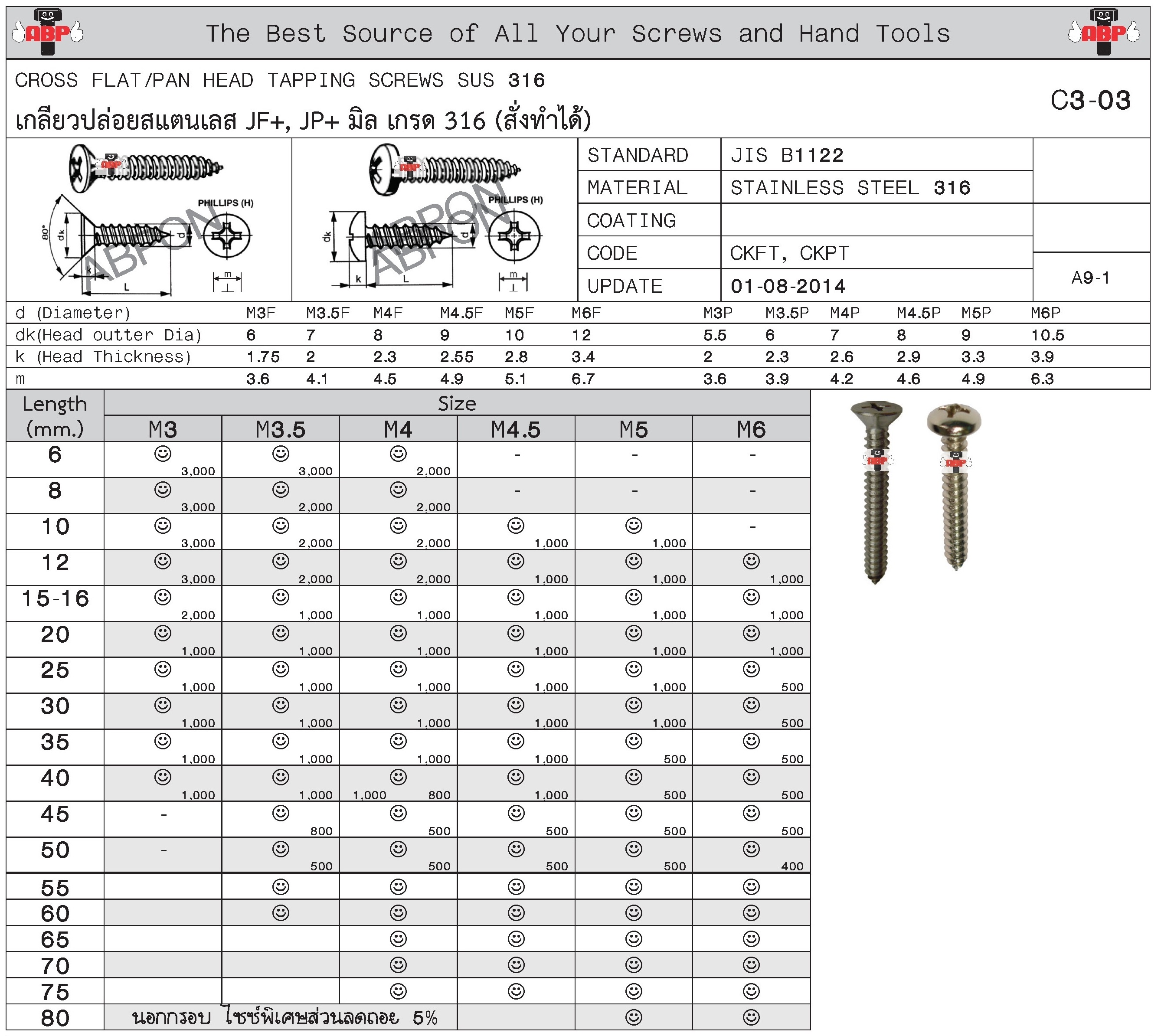Screen dimensions: 1161x1036
Task: Click the title "CROSS FLAT/PAN HEAD TAPPING SCREWS SUS 316"
Action: pyautogui.click(x=280, y=80)
